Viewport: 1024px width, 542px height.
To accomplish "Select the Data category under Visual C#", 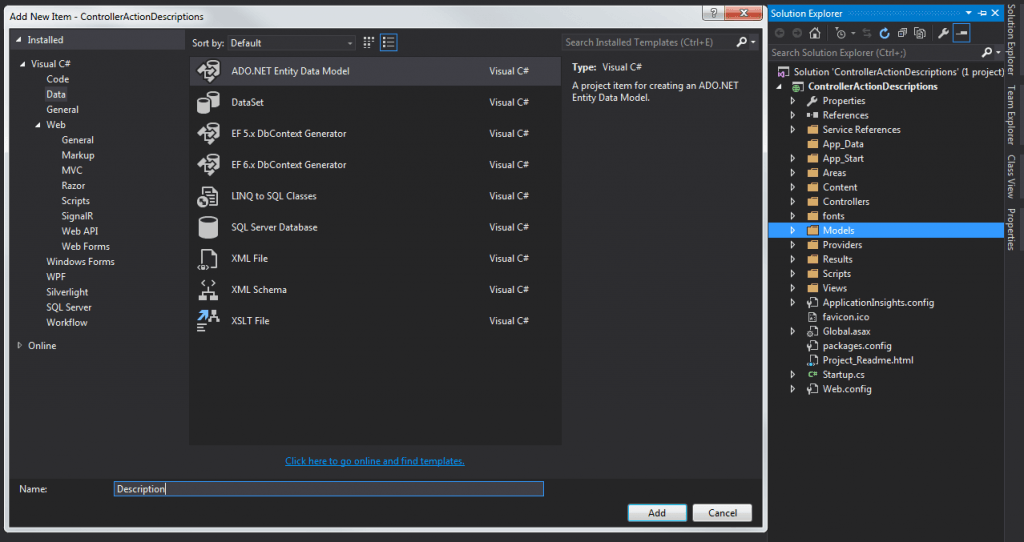I will point(56,94).
